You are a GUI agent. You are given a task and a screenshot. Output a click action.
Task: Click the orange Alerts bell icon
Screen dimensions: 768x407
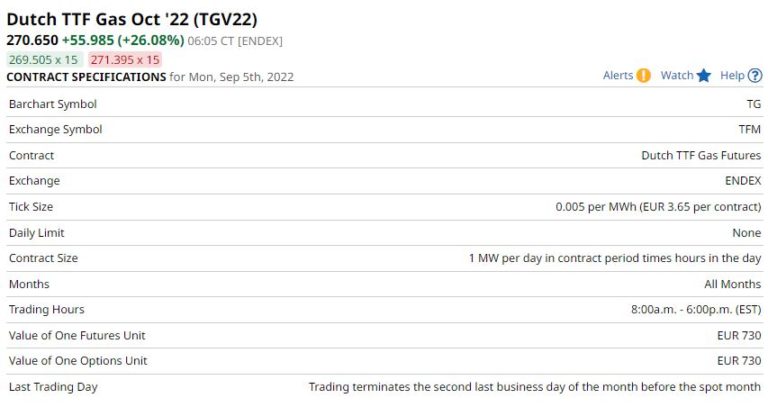[643, 76]
